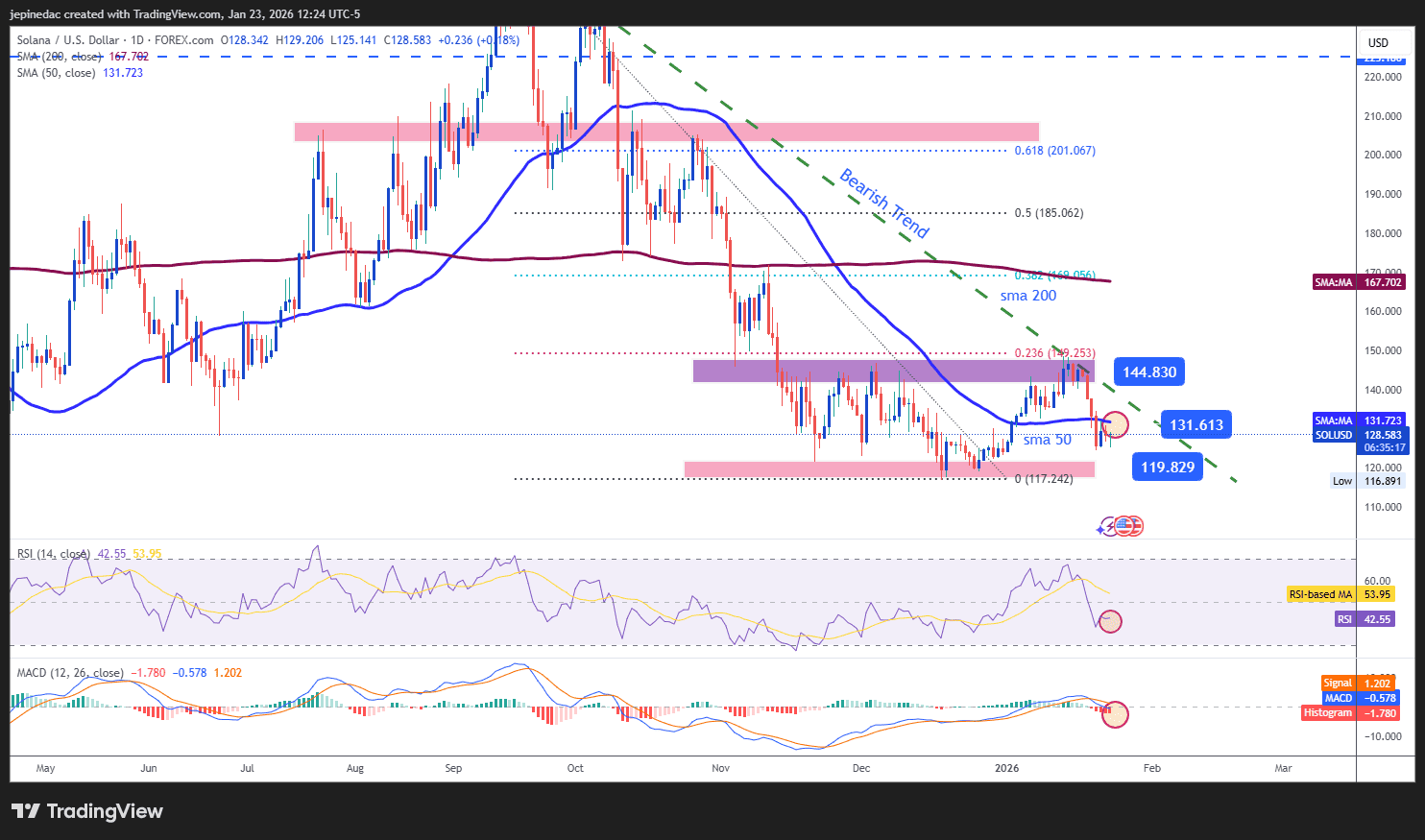
Task: Click the US flag economic event icon on the chart
Action: 1123,525
